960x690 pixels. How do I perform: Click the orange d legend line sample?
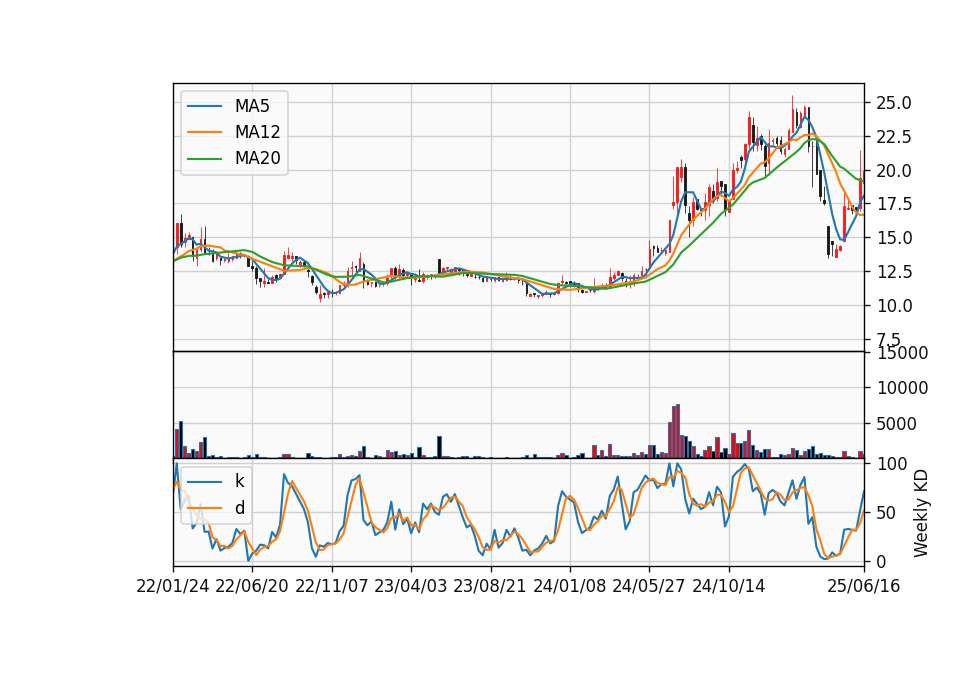[x=204, y=508]
